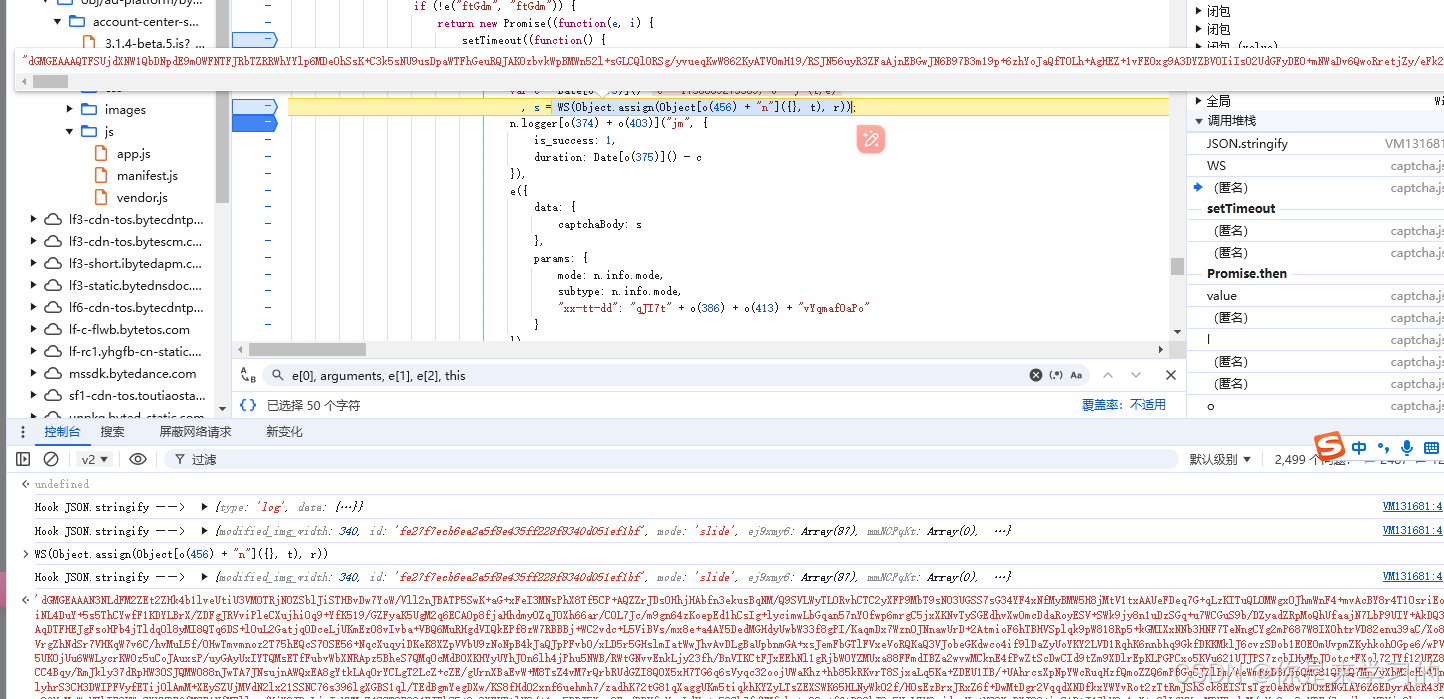Viewport: 1444px width, 699px height.
Task: Switch to the 搜索 tab
Action: coord(111,431)
